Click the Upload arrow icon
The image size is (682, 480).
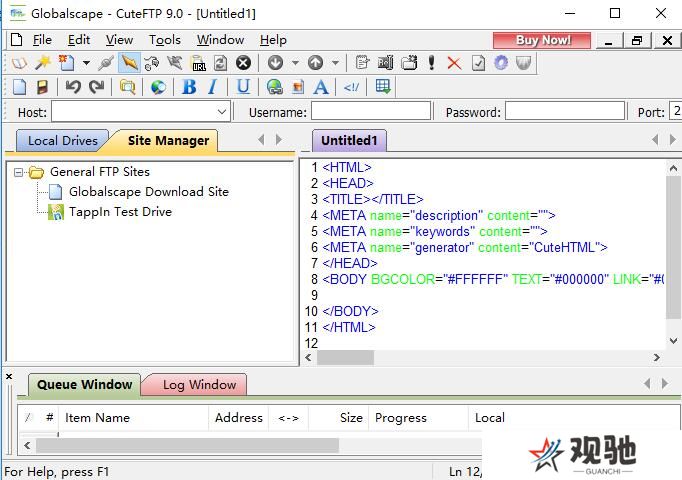coord(315,63)
